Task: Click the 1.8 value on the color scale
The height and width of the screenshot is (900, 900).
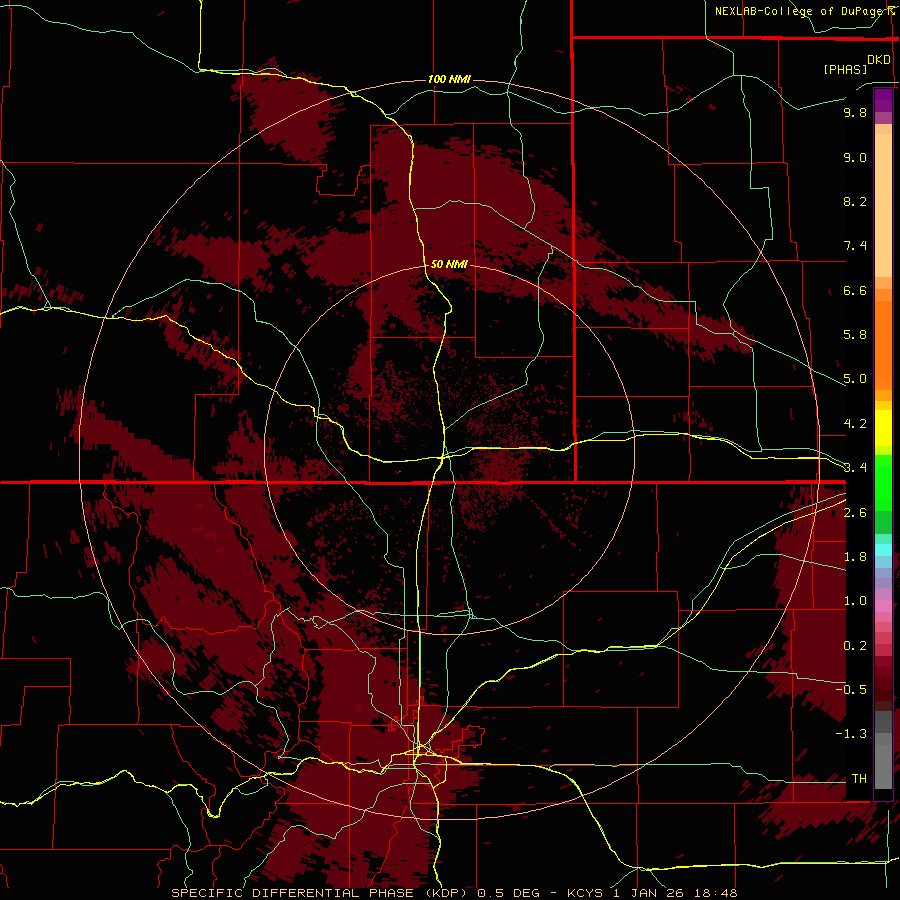Action: [x=855, y=557]
